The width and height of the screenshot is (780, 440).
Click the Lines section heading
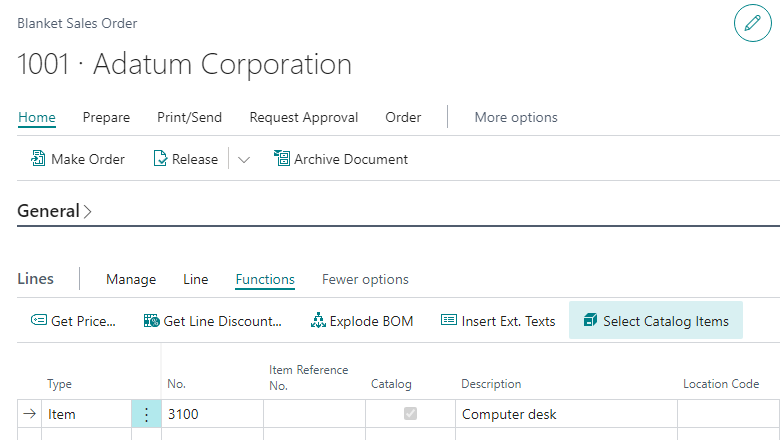point(35,279)
